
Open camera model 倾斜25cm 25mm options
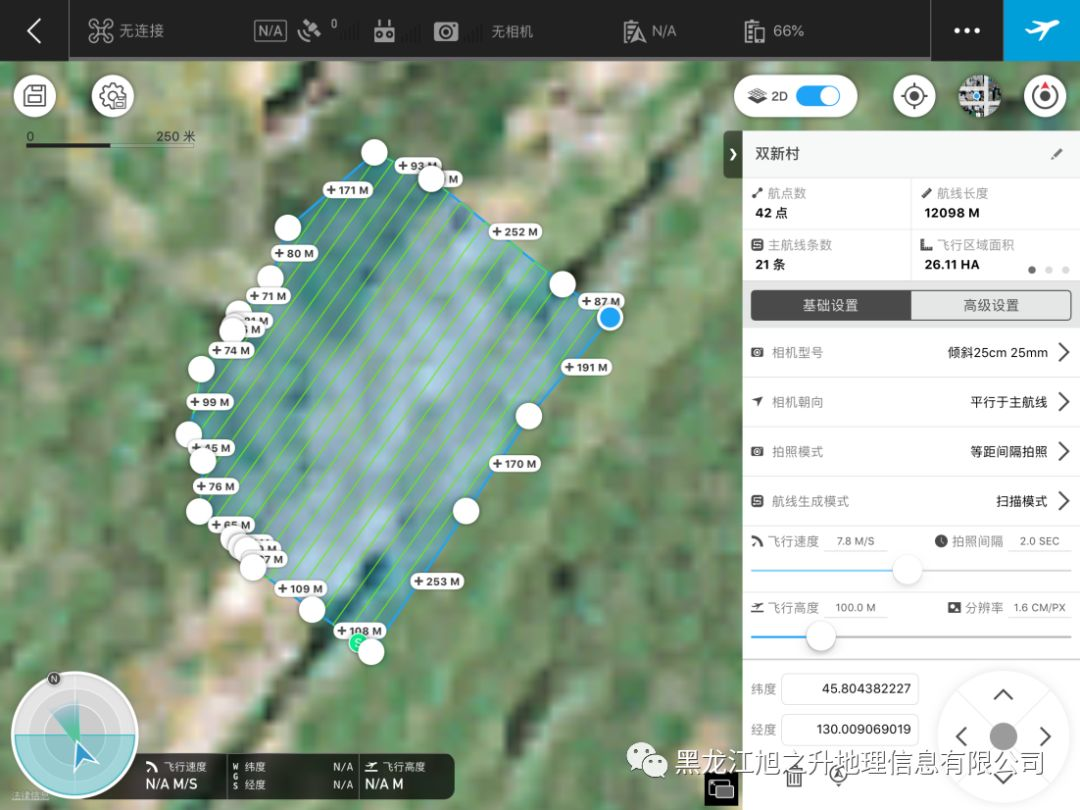tap(1063, 352)
